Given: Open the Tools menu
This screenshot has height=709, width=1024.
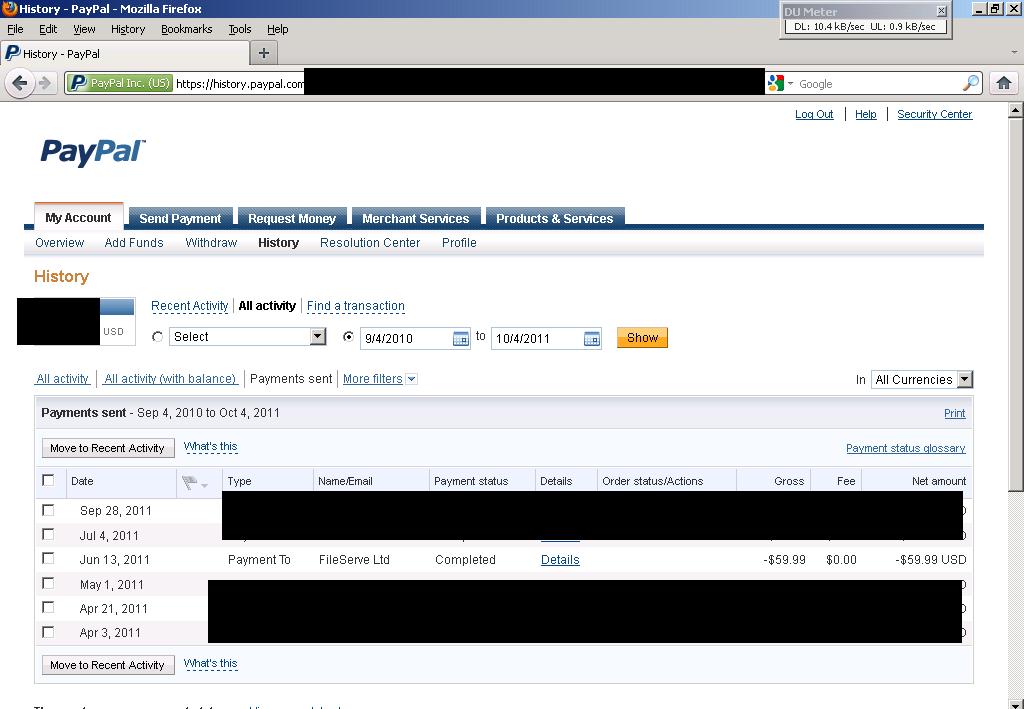Looking at the screenshot, I should tap(240, 29).
